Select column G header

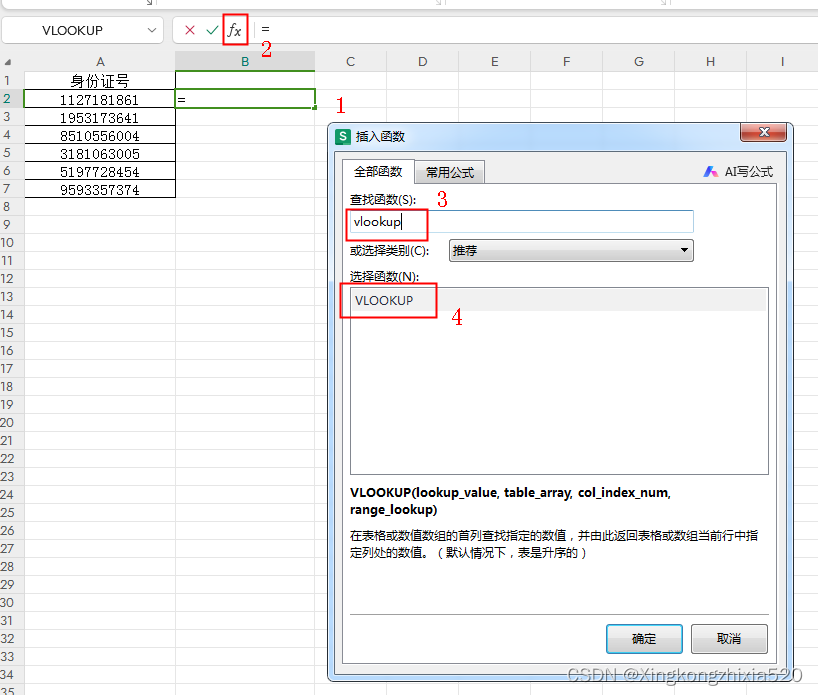click(639, 62)
